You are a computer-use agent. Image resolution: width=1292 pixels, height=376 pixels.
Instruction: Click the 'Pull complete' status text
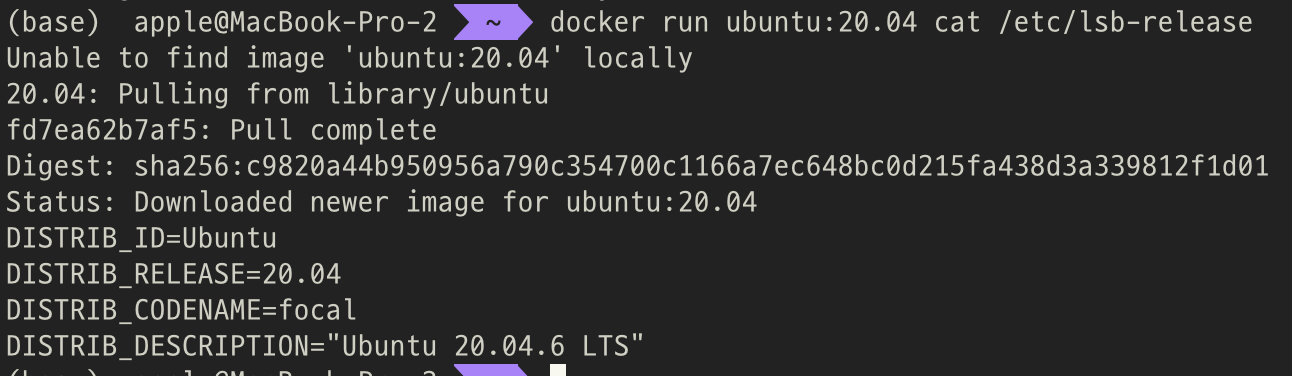(x=333, y=130)
